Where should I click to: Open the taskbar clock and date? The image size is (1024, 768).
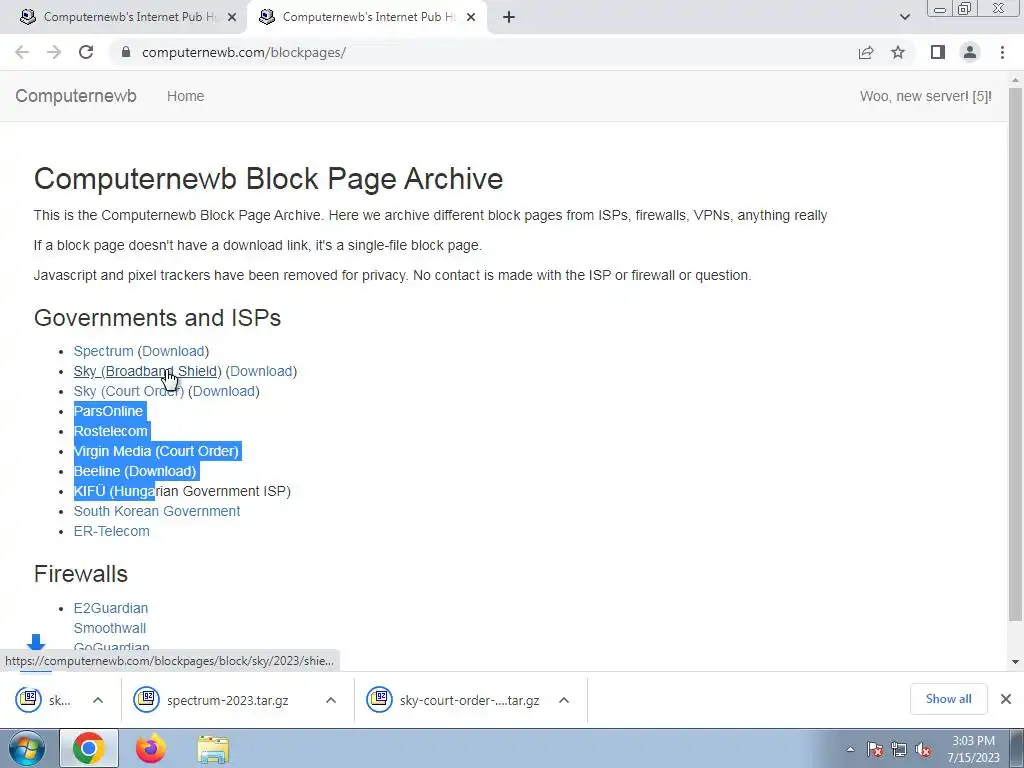pos(973,749)
